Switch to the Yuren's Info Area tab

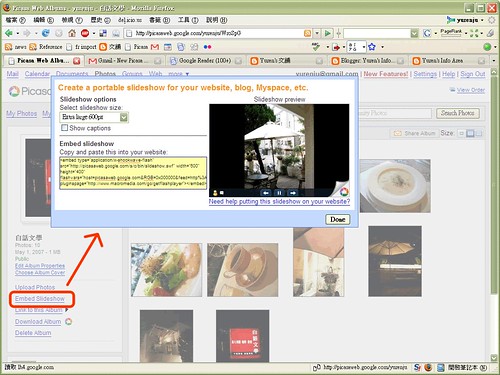point(449,61)
